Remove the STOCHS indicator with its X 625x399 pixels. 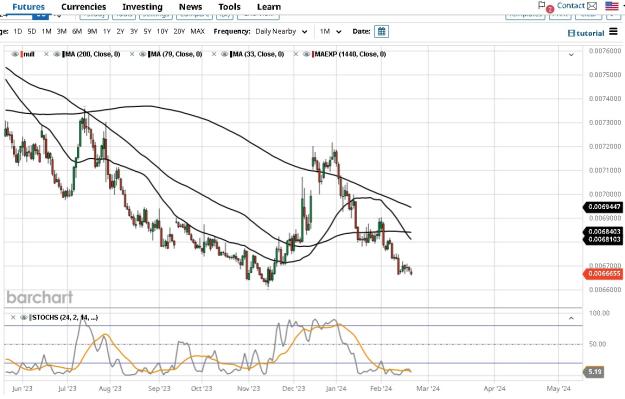[x=13, y=318]
